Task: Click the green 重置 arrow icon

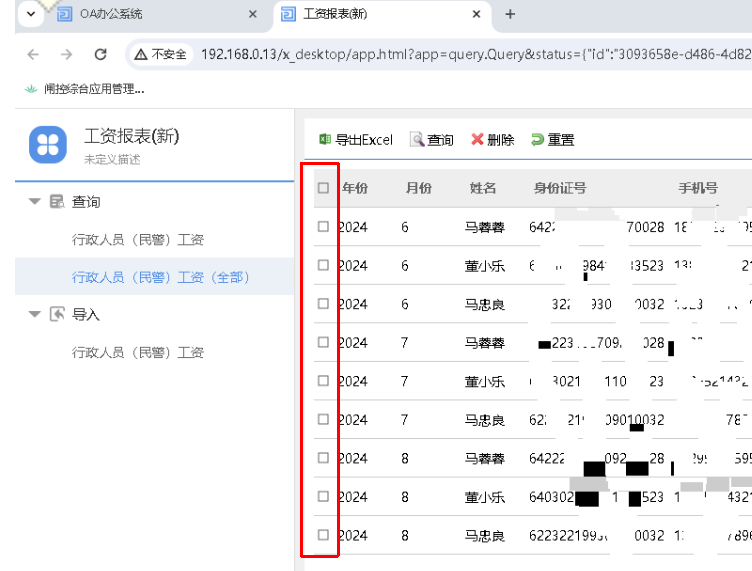Action: (x=537, y=140)
